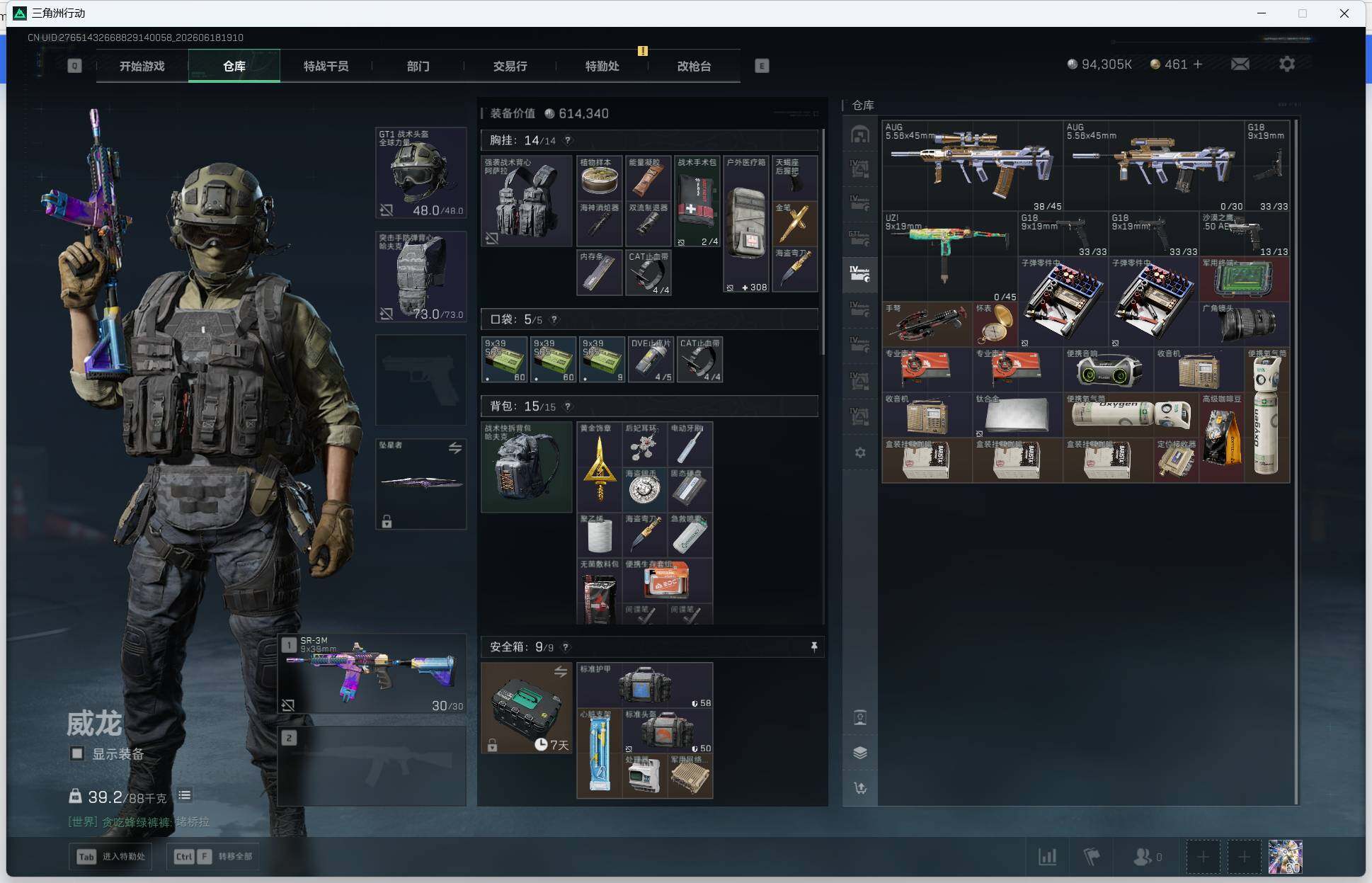Select the 能量凝胶 item
The height and width of the screenshot is (883, 1372).
pyautogui.click(x=648, y=178)
